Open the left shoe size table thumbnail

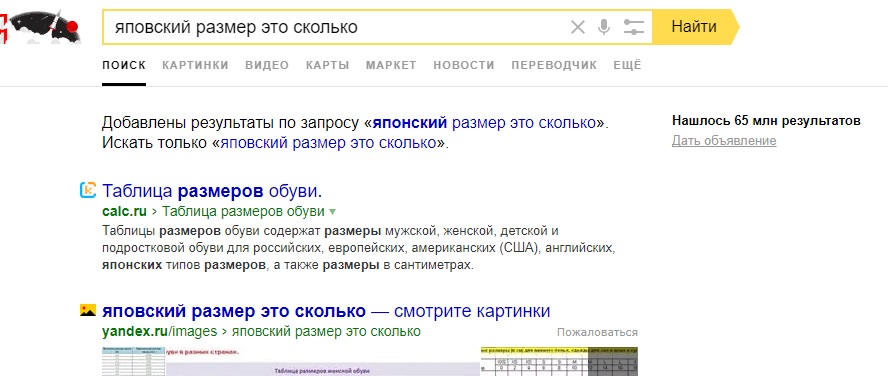134,361
